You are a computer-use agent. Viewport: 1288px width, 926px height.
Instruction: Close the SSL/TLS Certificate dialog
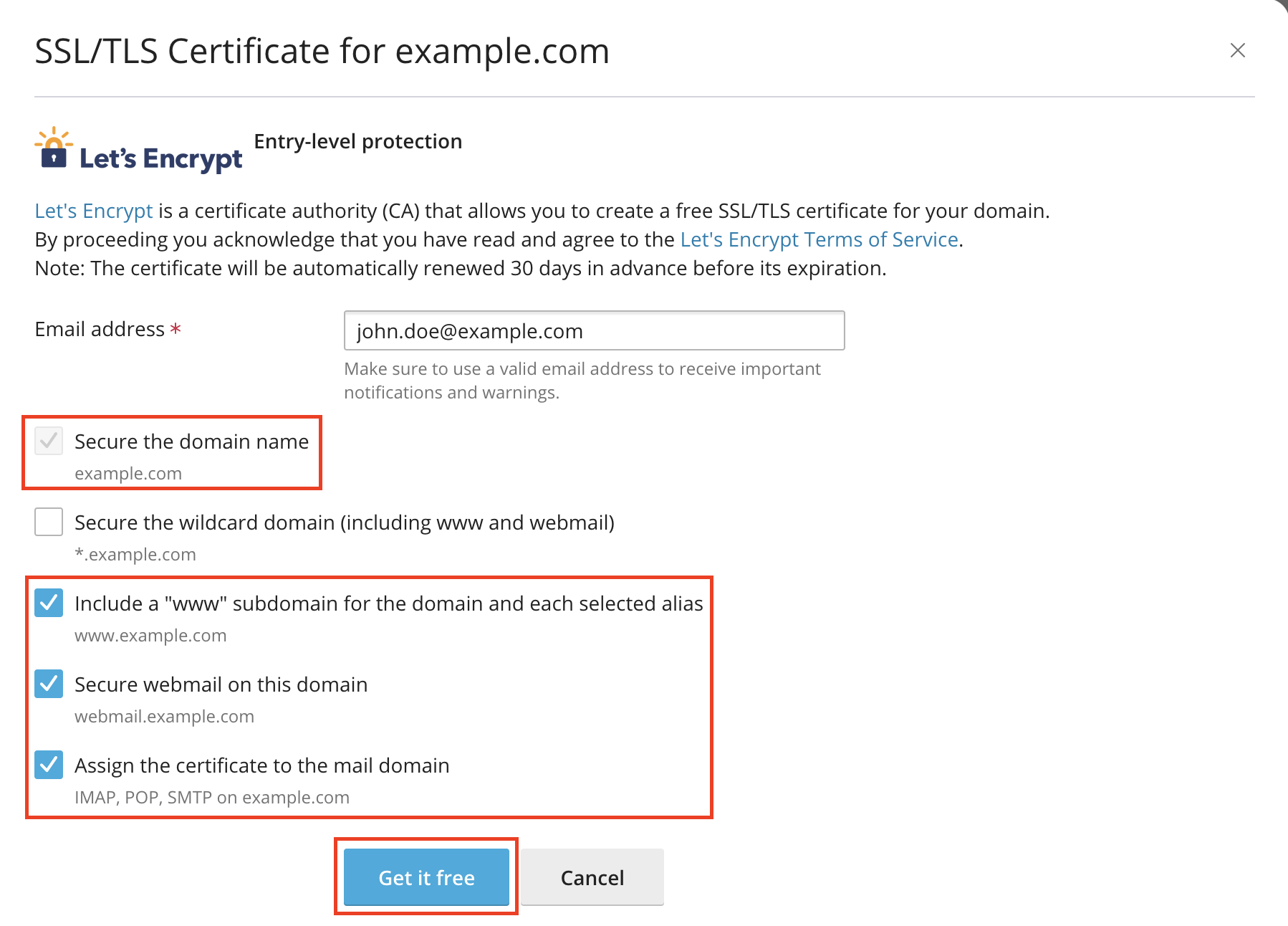(x=1237, y=50)
